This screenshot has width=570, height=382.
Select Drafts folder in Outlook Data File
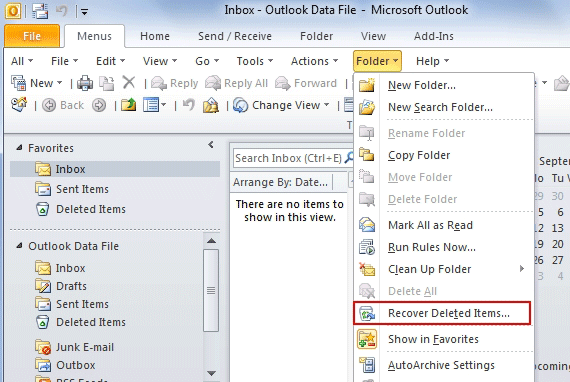click(x=71, y=286)
